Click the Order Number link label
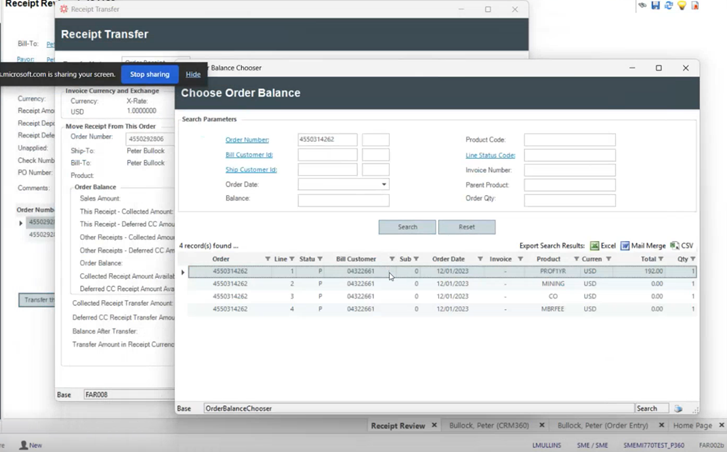Screen dimensions: 727x452 point(246,140)
